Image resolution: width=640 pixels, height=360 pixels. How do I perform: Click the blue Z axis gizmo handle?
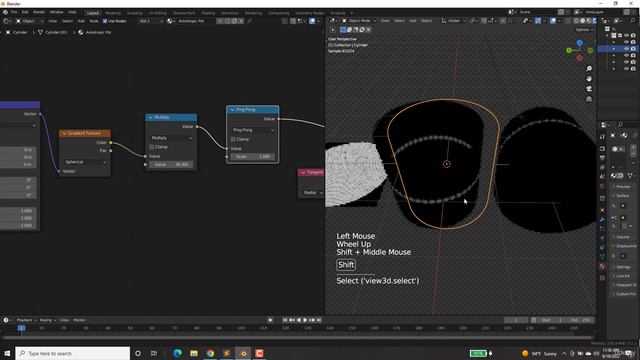click(x=580, y=43)
